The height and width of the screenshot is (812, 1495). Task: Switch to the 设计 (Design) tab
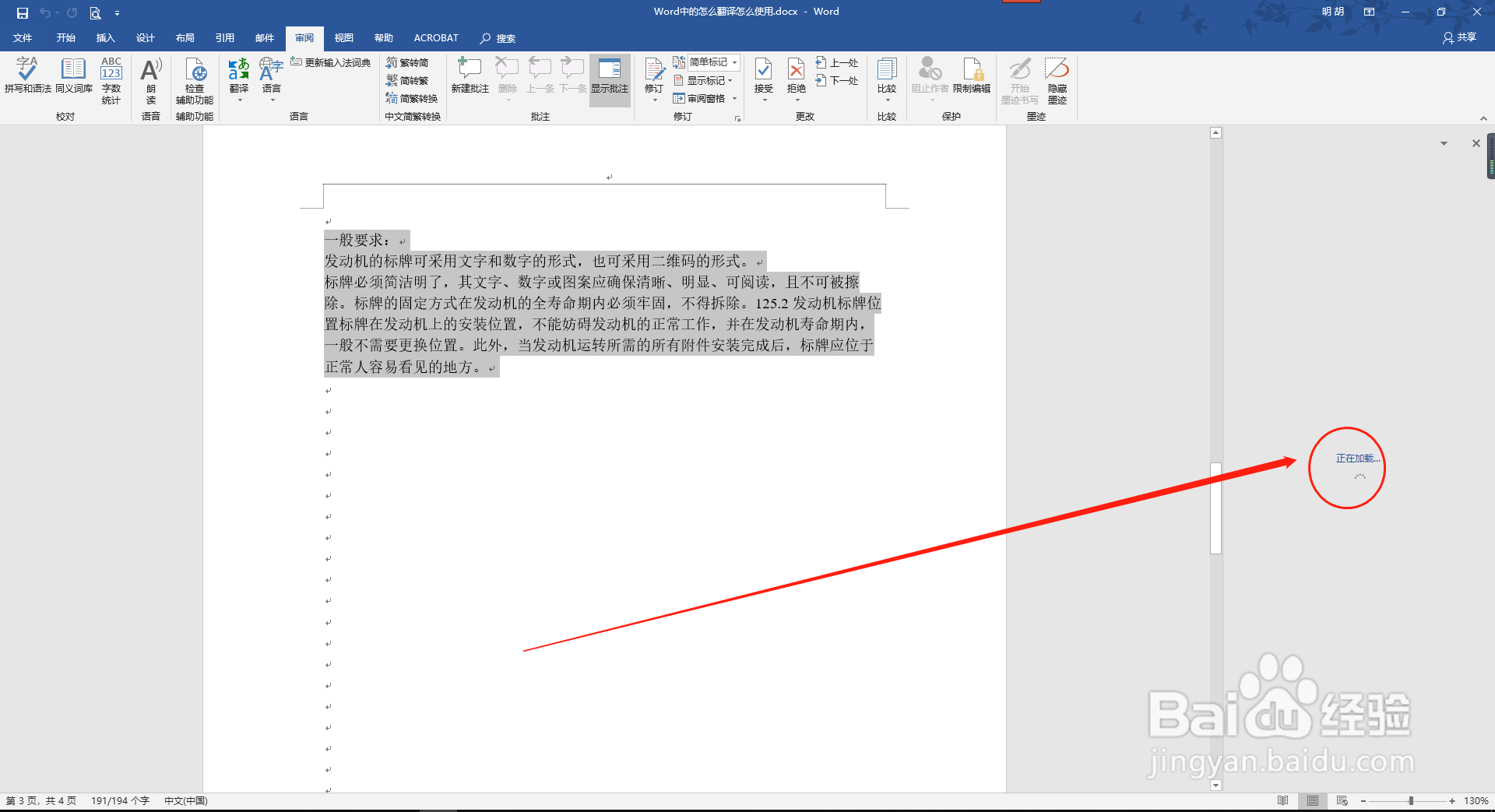click(145, 37)
